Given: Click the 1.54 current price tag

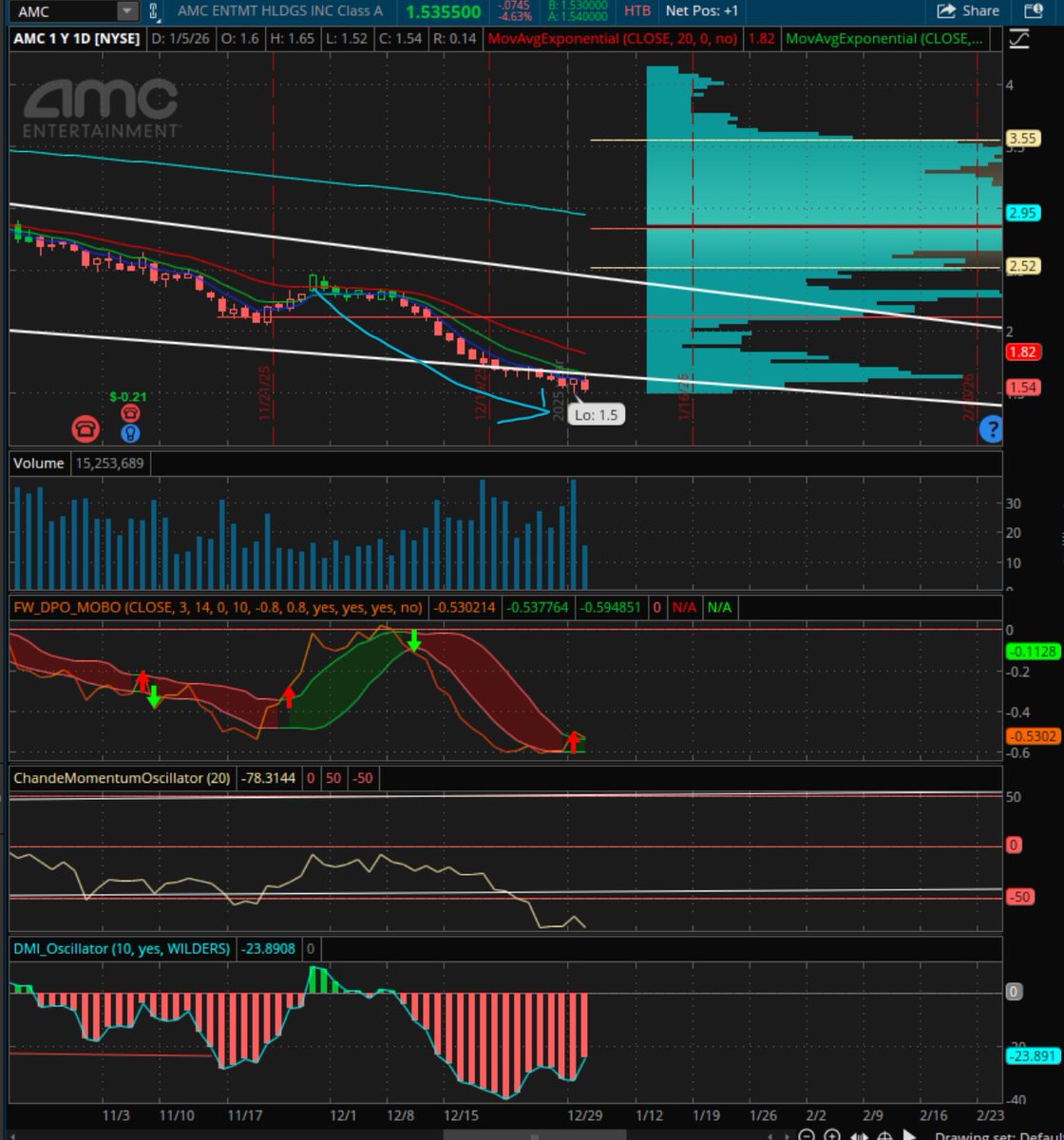Looking at the screenshot, I should [x=1022, y=387].
